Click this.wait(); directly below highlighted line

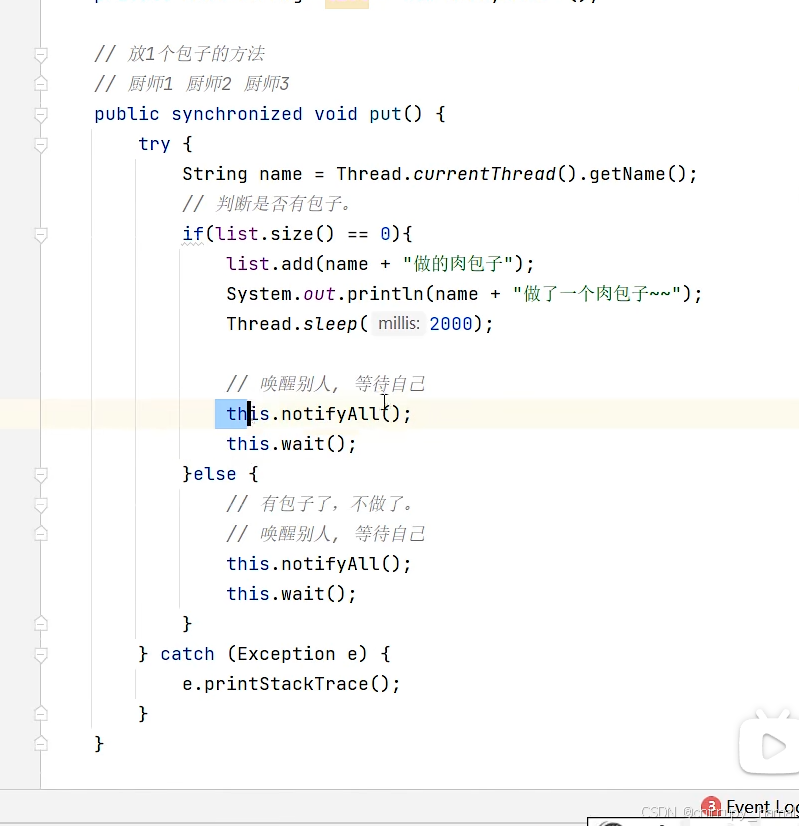click(291, 444)
